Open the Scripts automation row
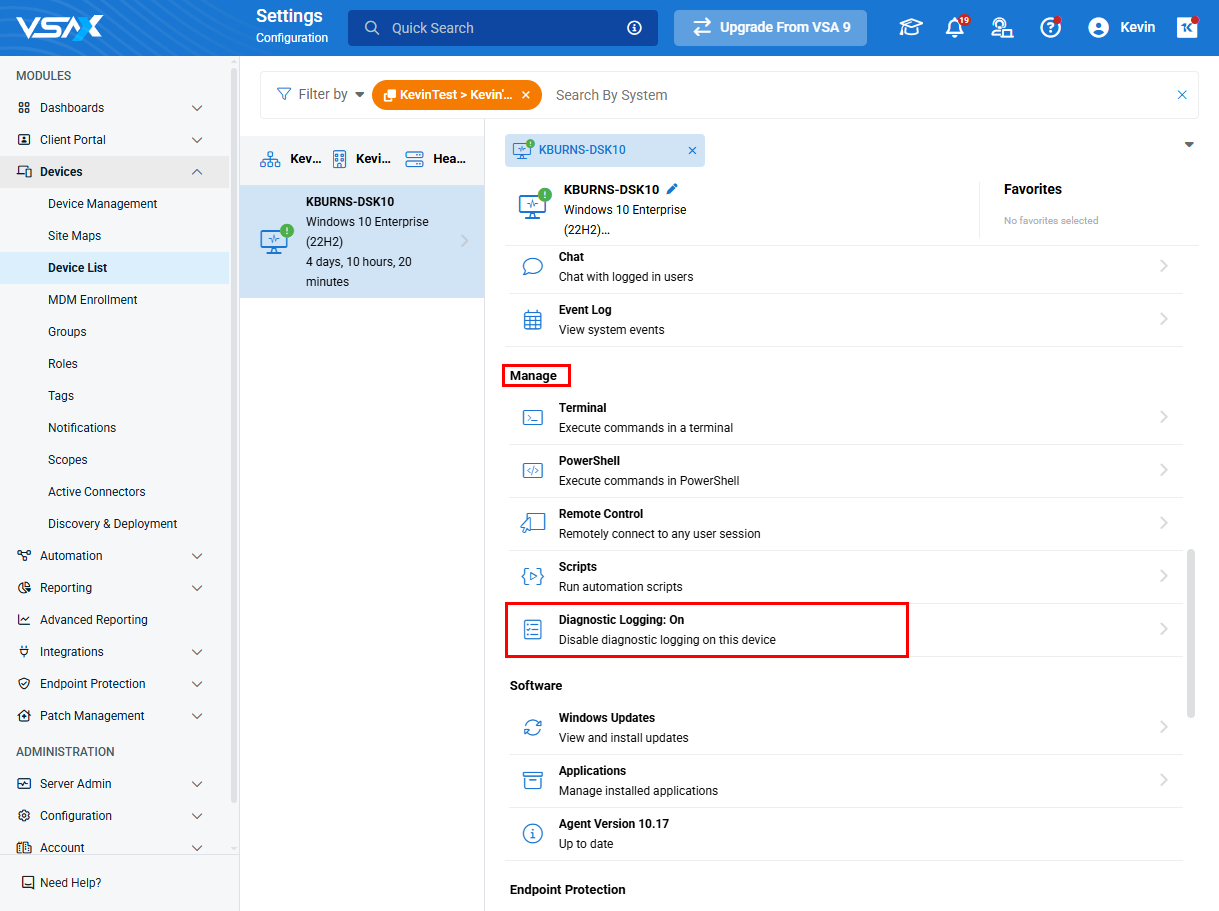The height and width of the screenshot is (911, 1219). [844, 576]
